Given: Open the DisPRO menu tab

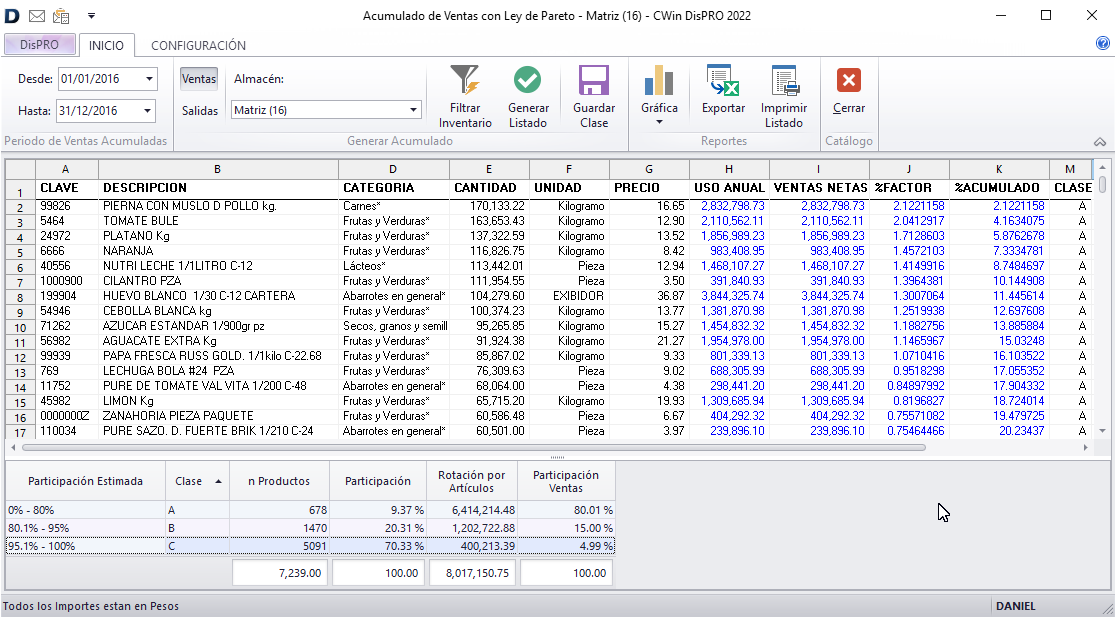Looking at the screenshot, I should point(40,44).
